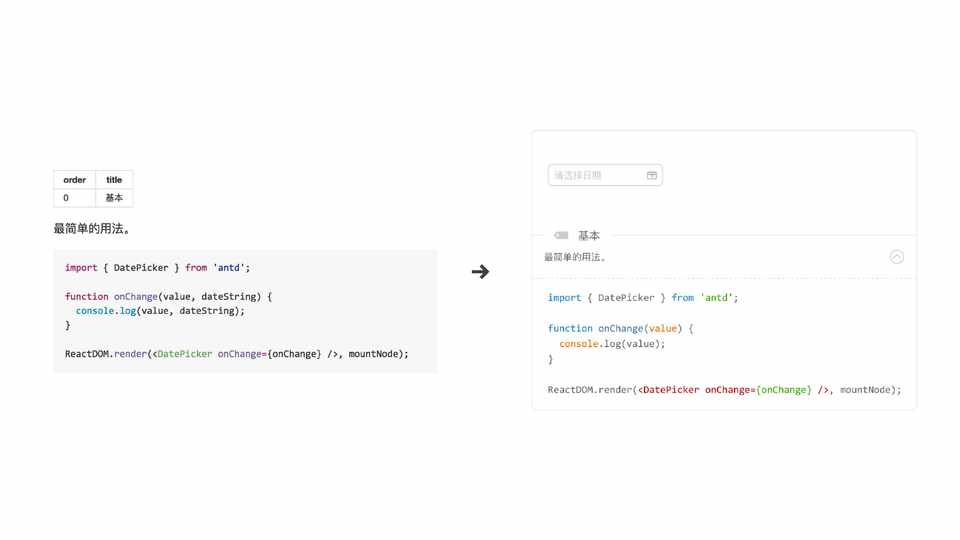Click the 最简单的用法 description inside the demo card
This screenshot has height=540, width=960.
pyautogui.click(x=575, y=257)
